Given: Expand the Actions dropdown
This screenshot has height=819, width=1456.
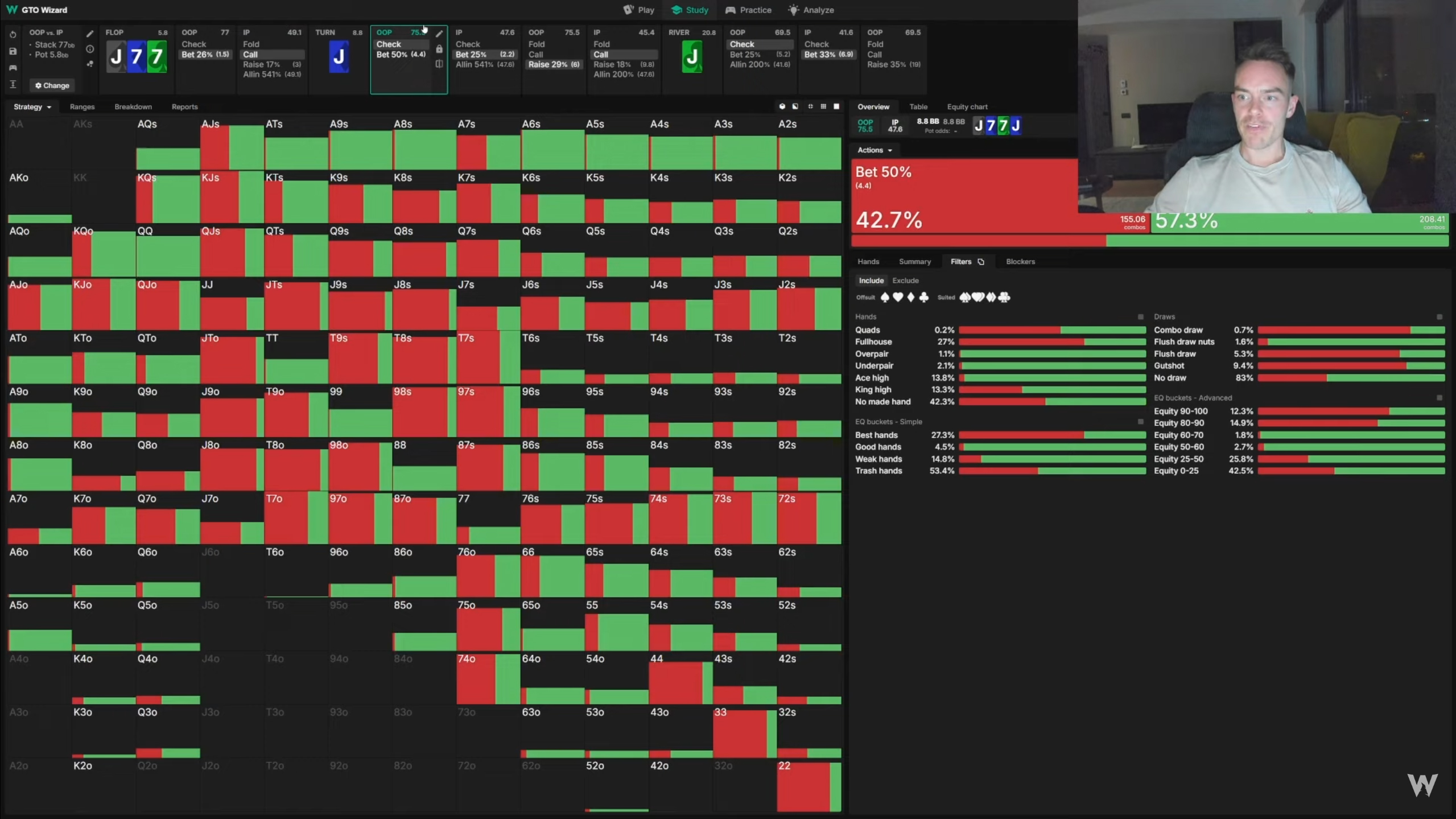Looking at the screenshot, I should point(875,150).
